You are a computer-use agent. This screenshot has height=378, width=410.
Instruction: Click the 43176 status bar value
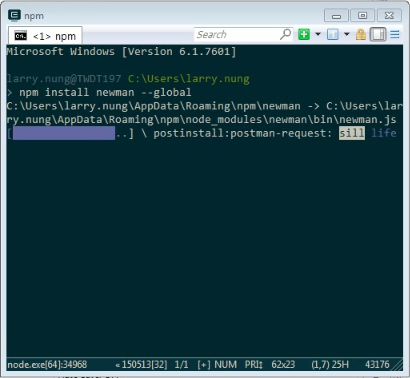377,364
